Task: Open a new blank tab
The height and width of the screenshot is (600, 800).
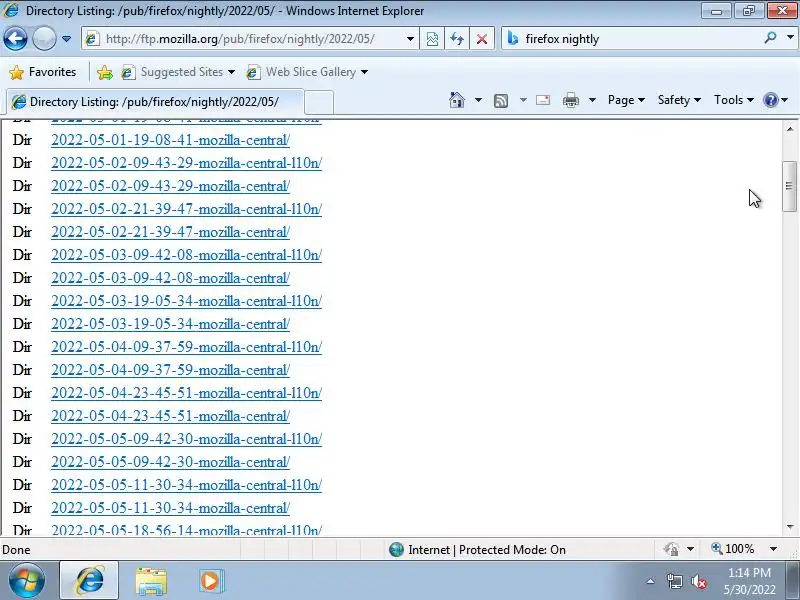Action: [x=319, y=102]
